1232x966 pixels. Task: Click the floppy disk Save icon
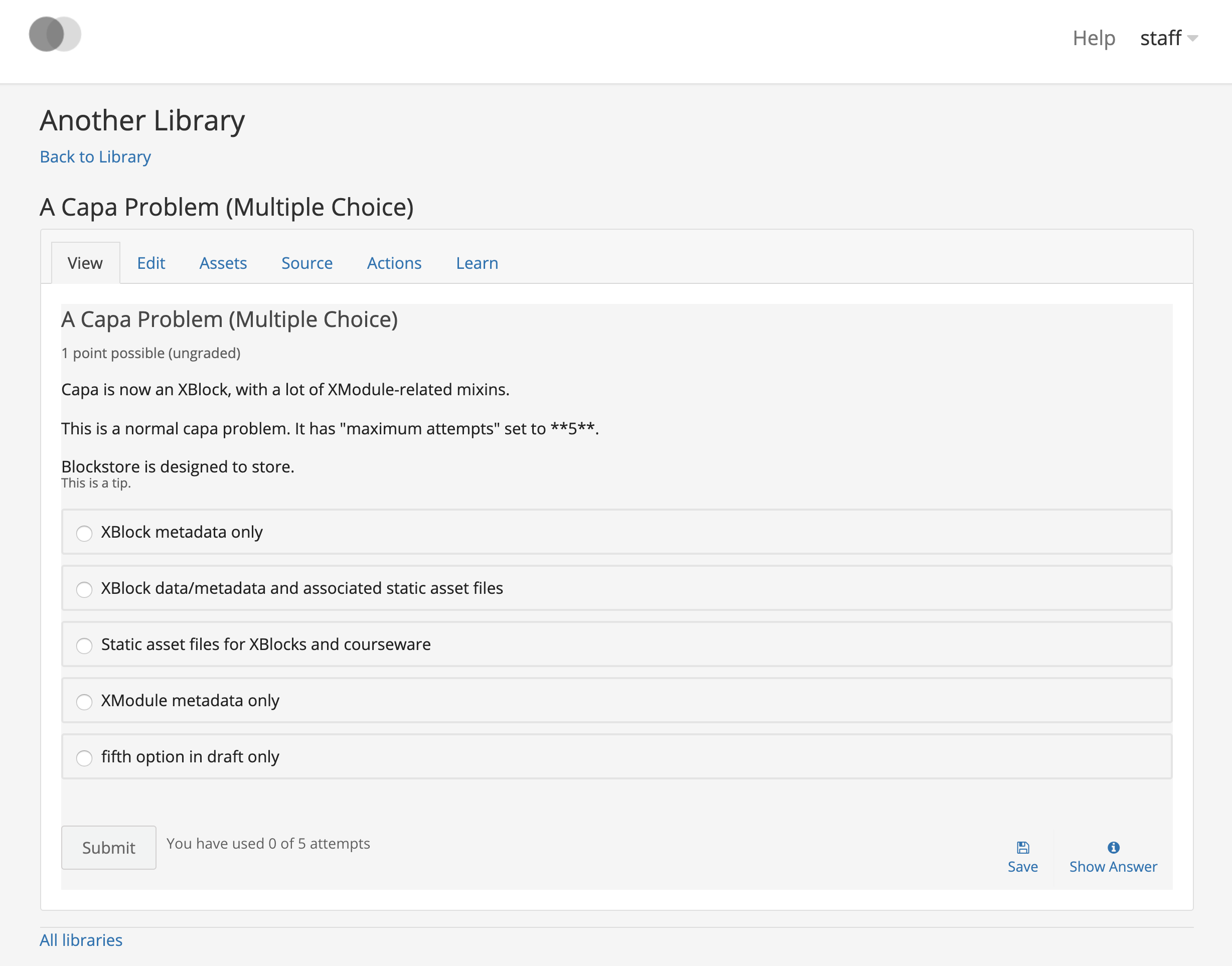pyautogui.click(x=1023, y=847)
